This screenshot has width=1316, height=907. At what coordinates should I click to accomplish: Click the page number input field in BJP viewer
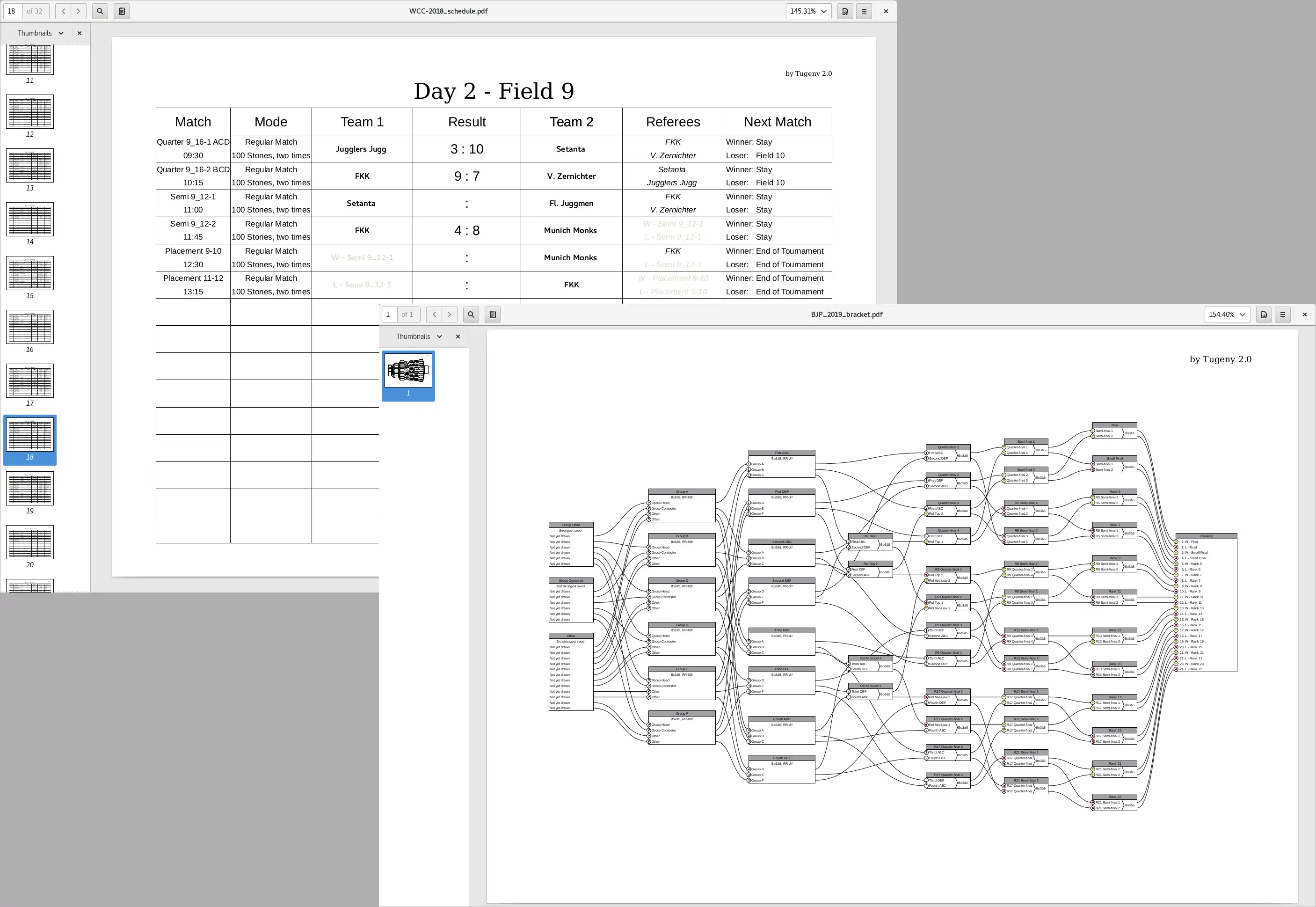click(390, 314)
